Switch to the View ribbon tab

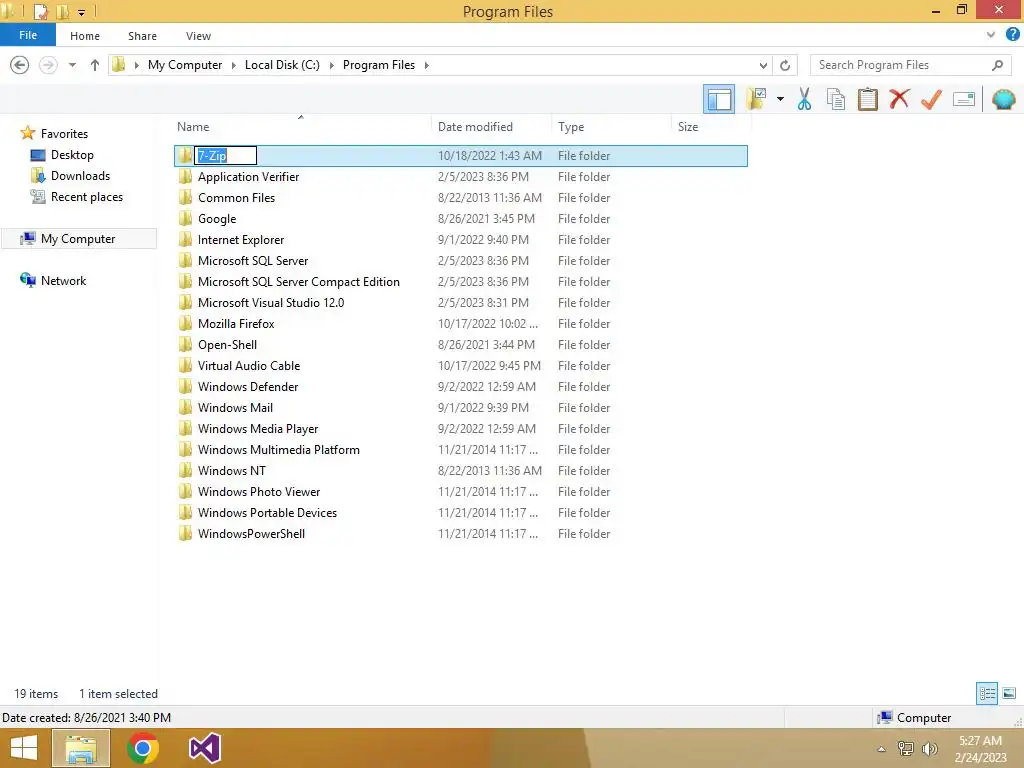198,36
